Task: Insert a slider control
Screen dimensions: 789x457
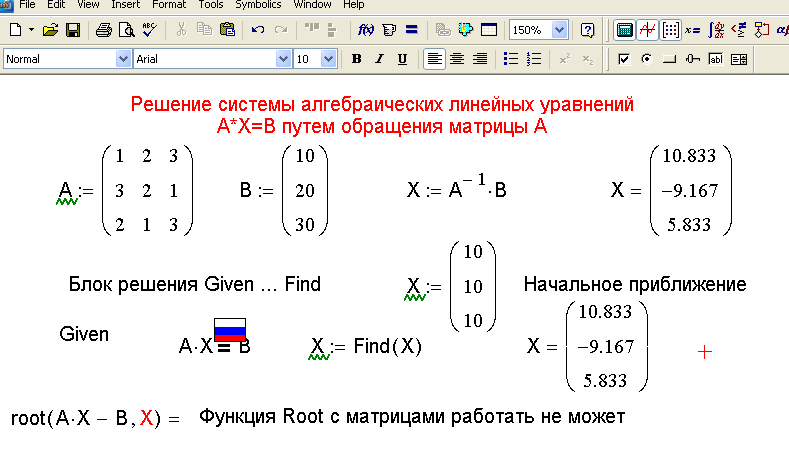Action: [x=692, y=59]
